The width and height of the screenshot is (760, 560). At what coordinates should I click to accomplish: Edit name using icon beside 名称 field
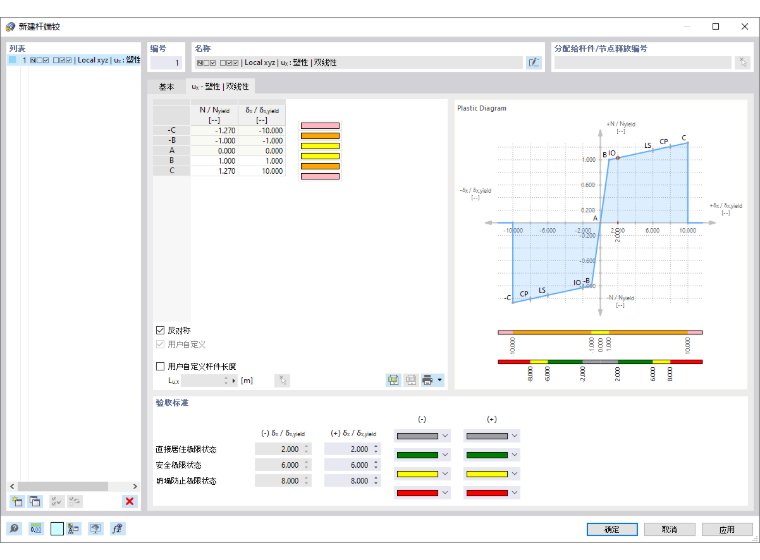[534, 63]
